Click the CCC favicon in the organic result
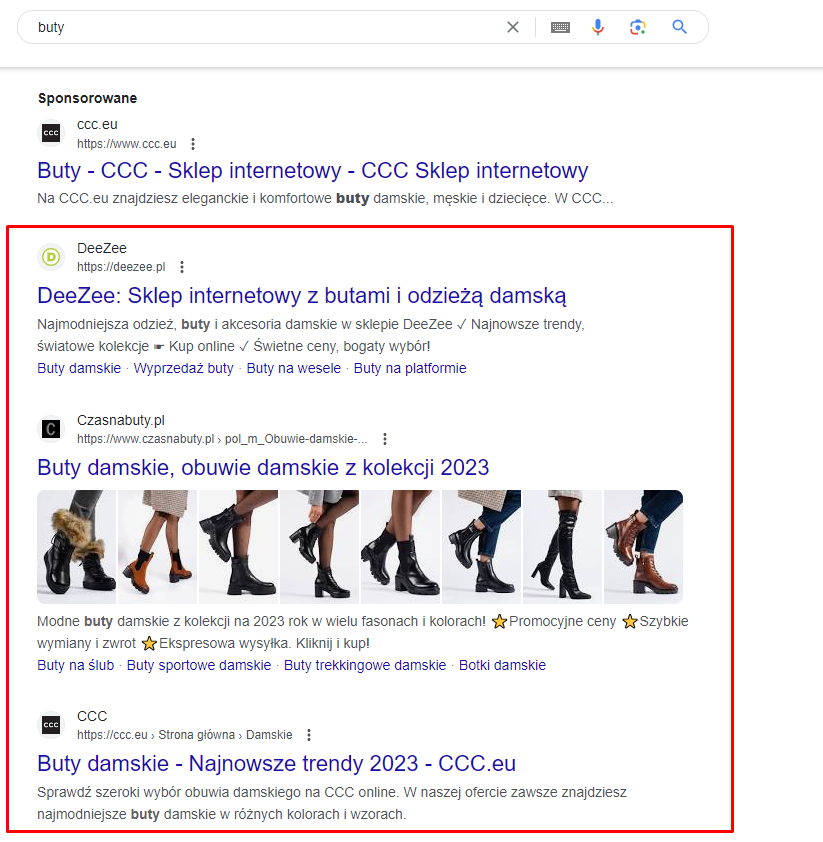The image size is (823, 842). click(x=51, y=725)
